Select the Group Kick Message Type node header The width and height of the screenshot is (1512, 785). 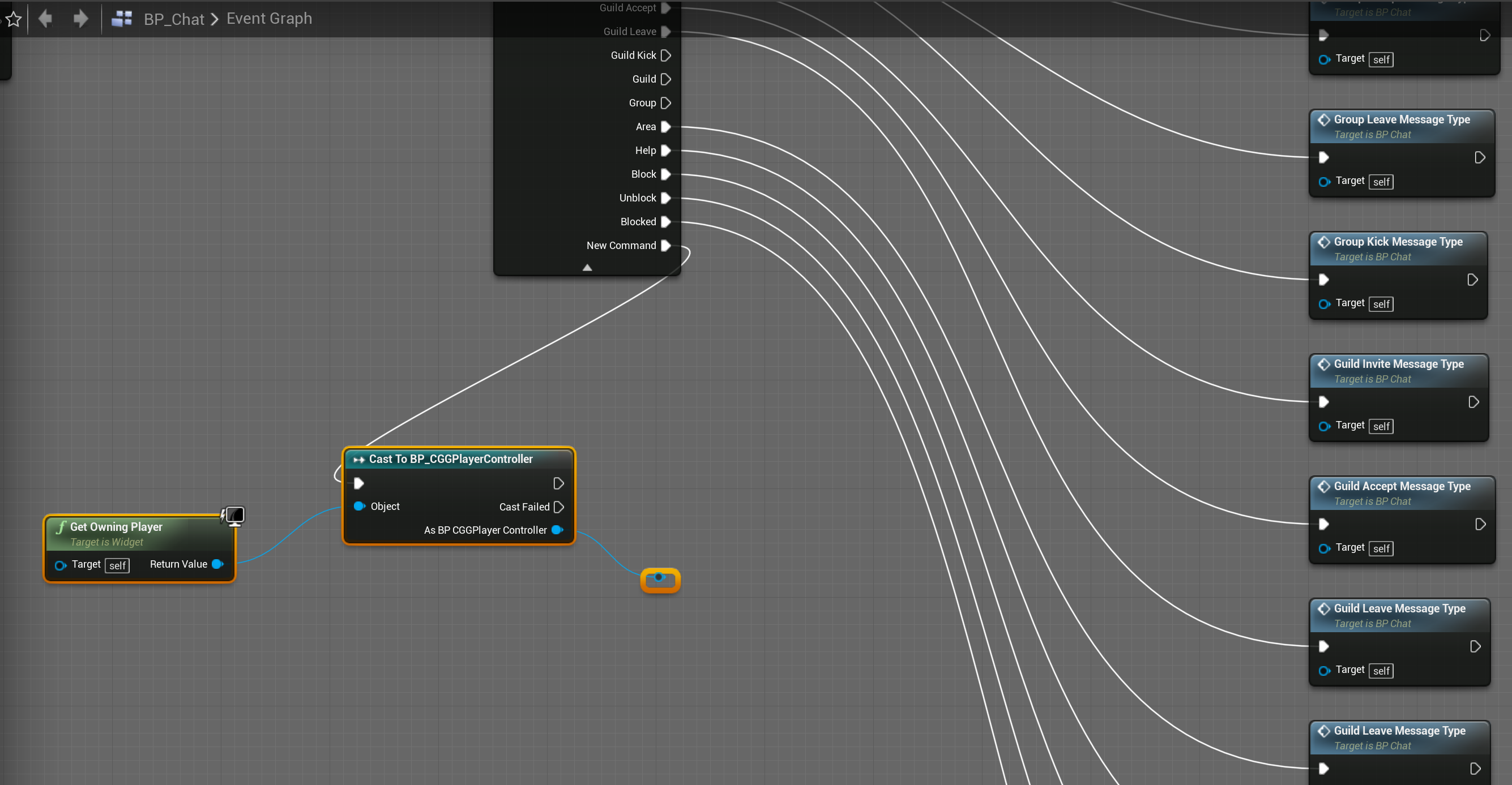(1398, 242)
